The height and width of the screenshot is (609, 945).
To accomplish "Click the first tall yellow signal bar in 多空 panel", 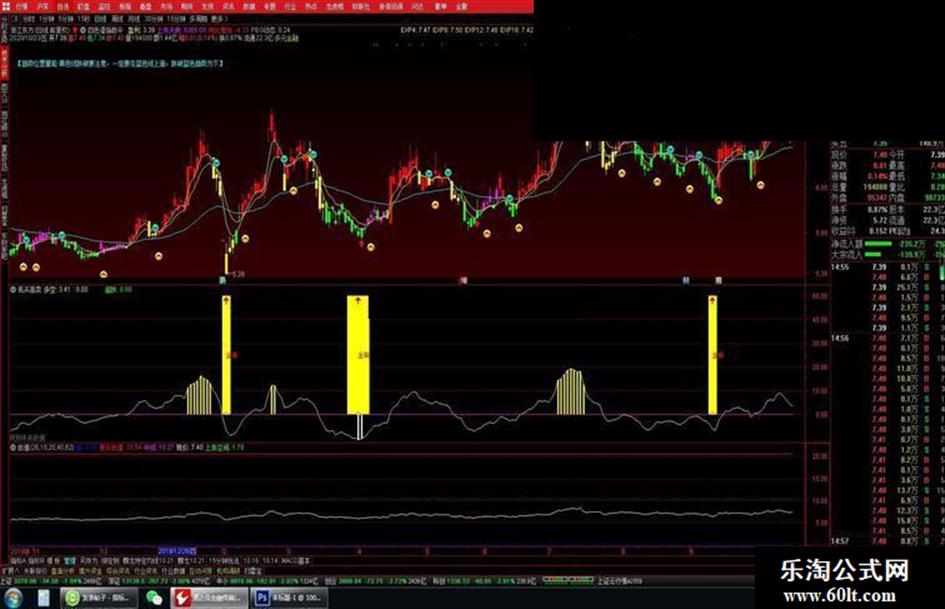I will coord(226,355).
